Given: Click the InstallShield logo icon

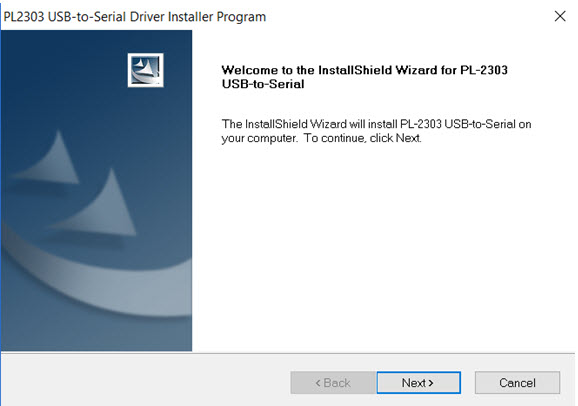Looking at the screenshot, I should (146, 70).
